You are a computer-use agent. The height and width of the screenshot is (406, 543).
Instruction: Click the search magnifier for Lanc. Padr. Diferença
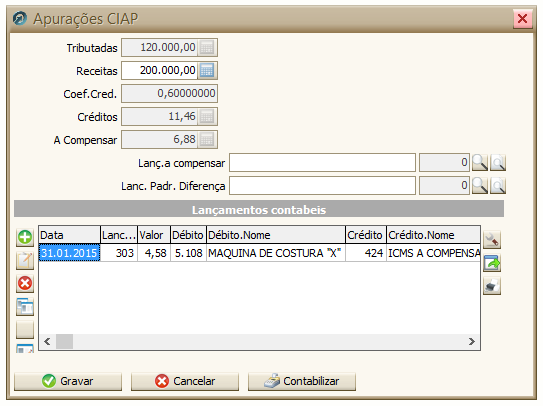(480, 186)
